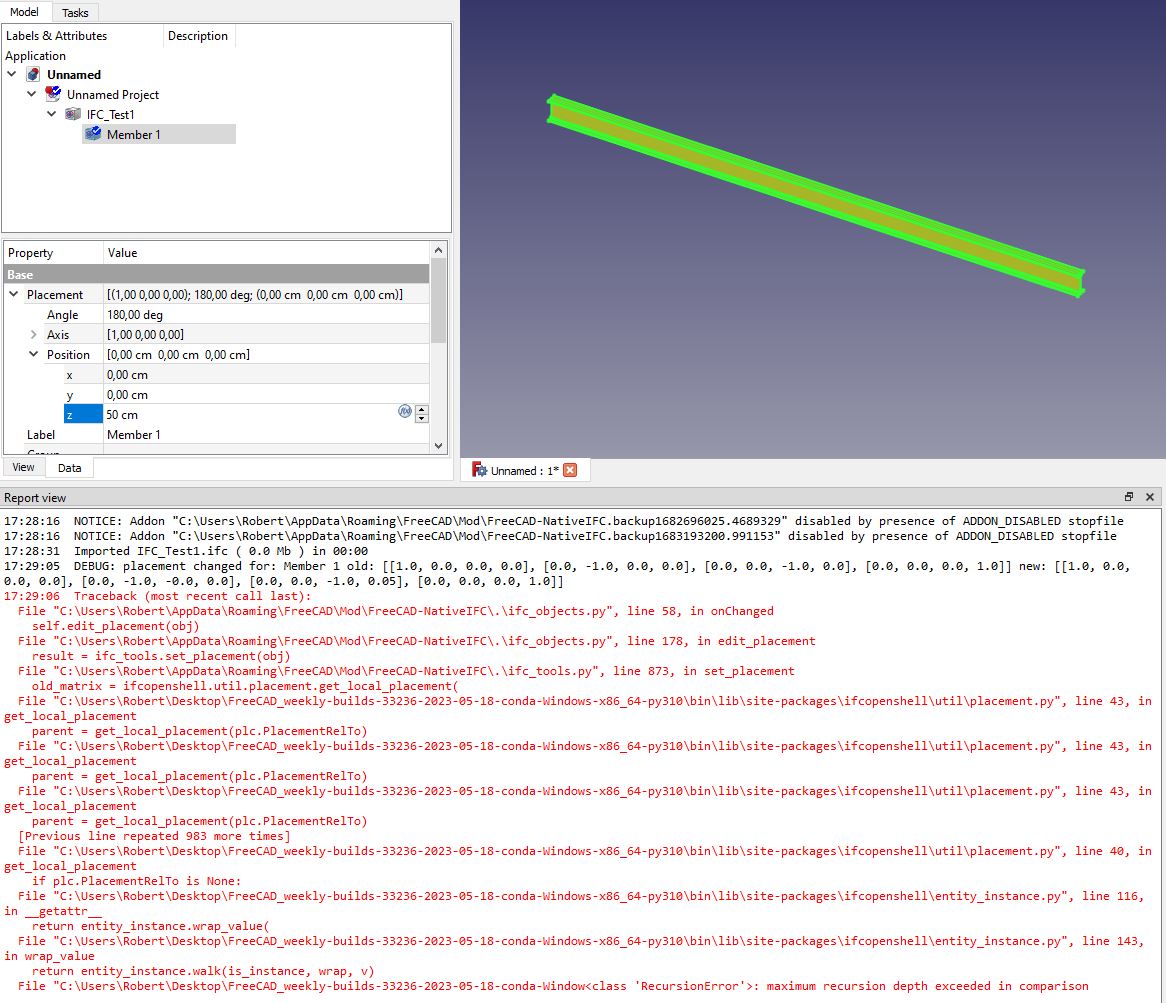
Task: Close the Report view panel
Action: click(1148, 497)
